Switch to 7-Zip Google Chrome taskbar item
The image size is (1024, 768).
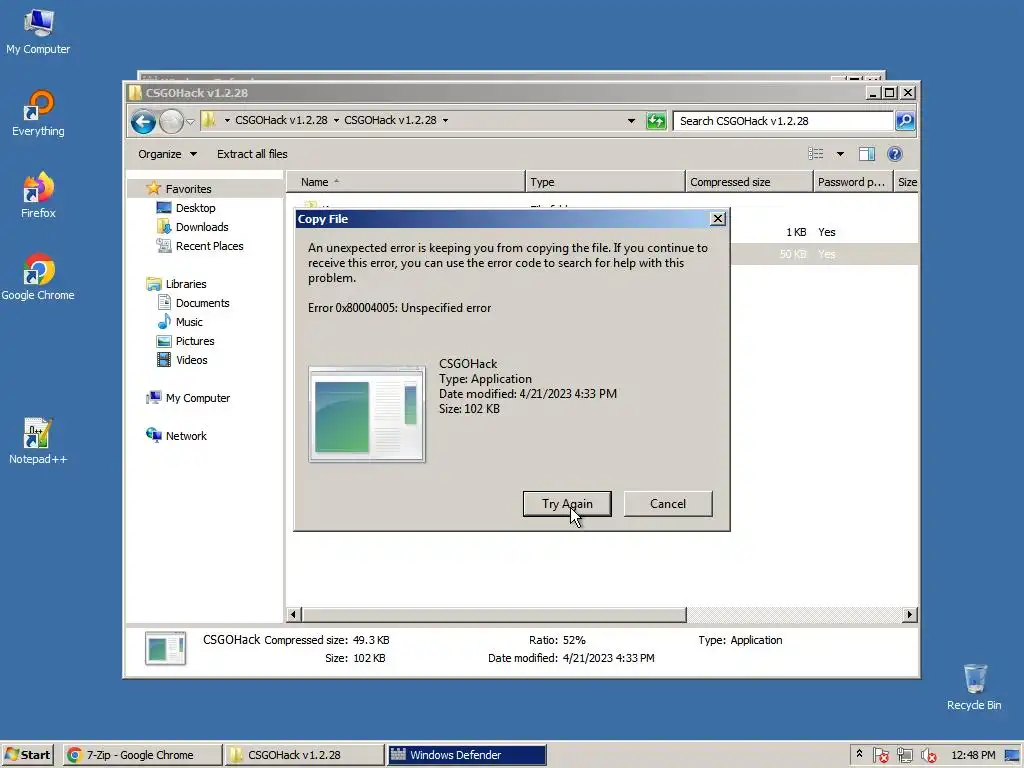143,755
